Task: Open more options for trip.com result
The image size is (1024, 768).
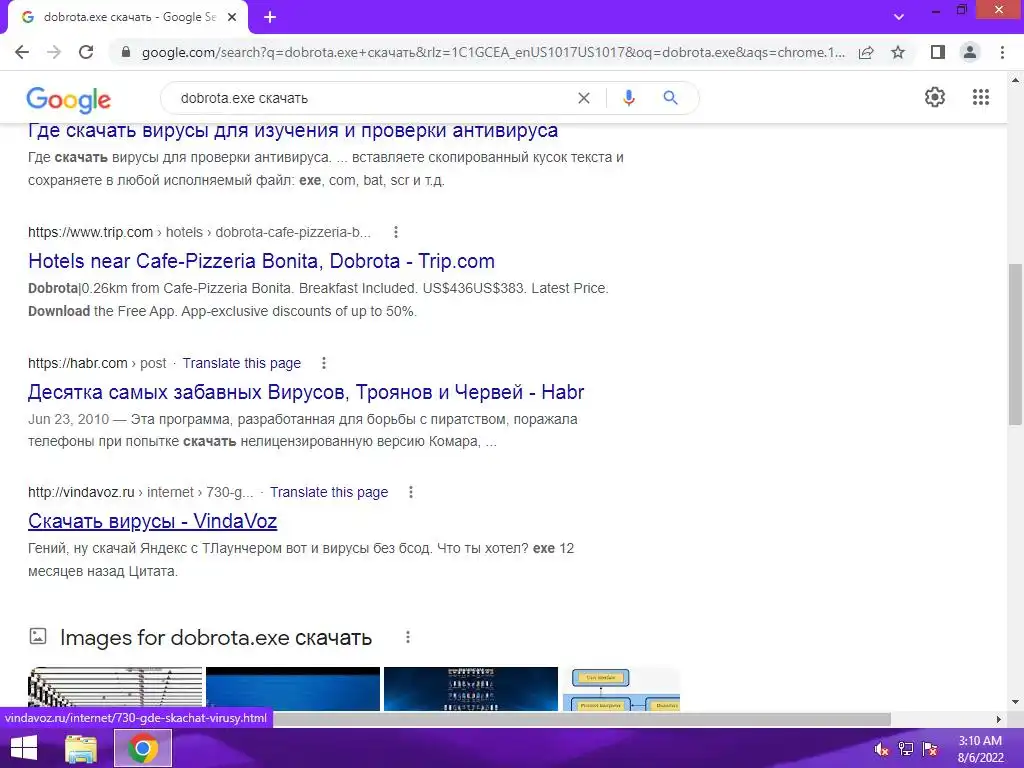Action: pyautogui.click(x=396, y=232)
